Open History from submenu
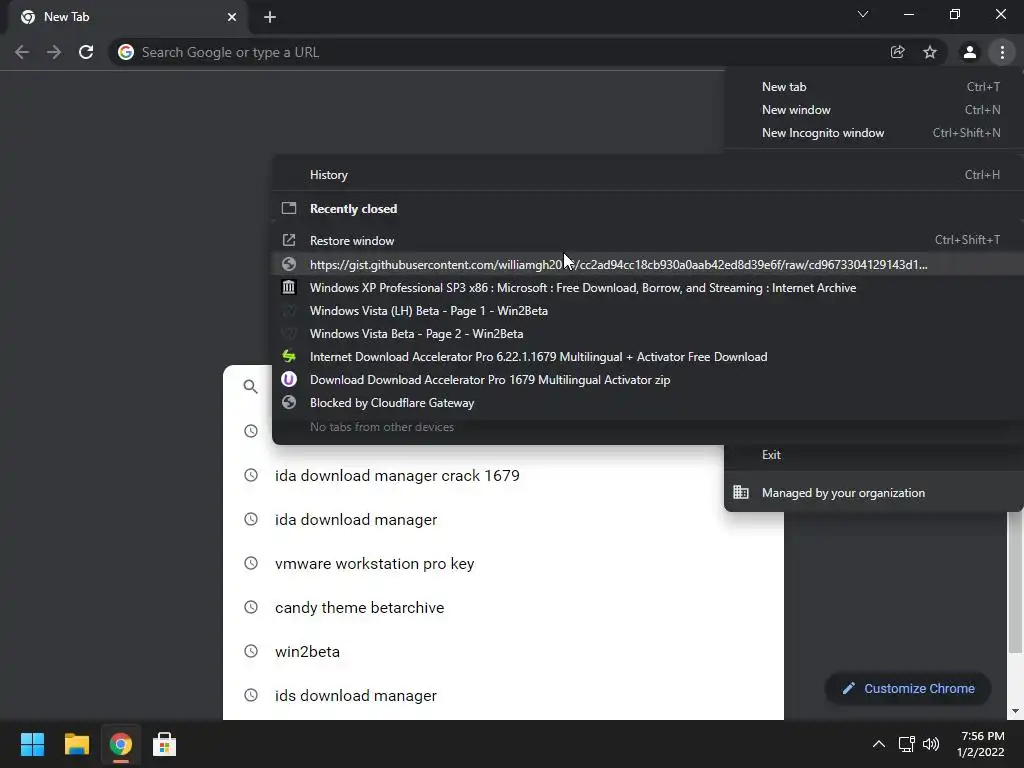The width and height of the screenshot is (1024, 768). [648, 174]
